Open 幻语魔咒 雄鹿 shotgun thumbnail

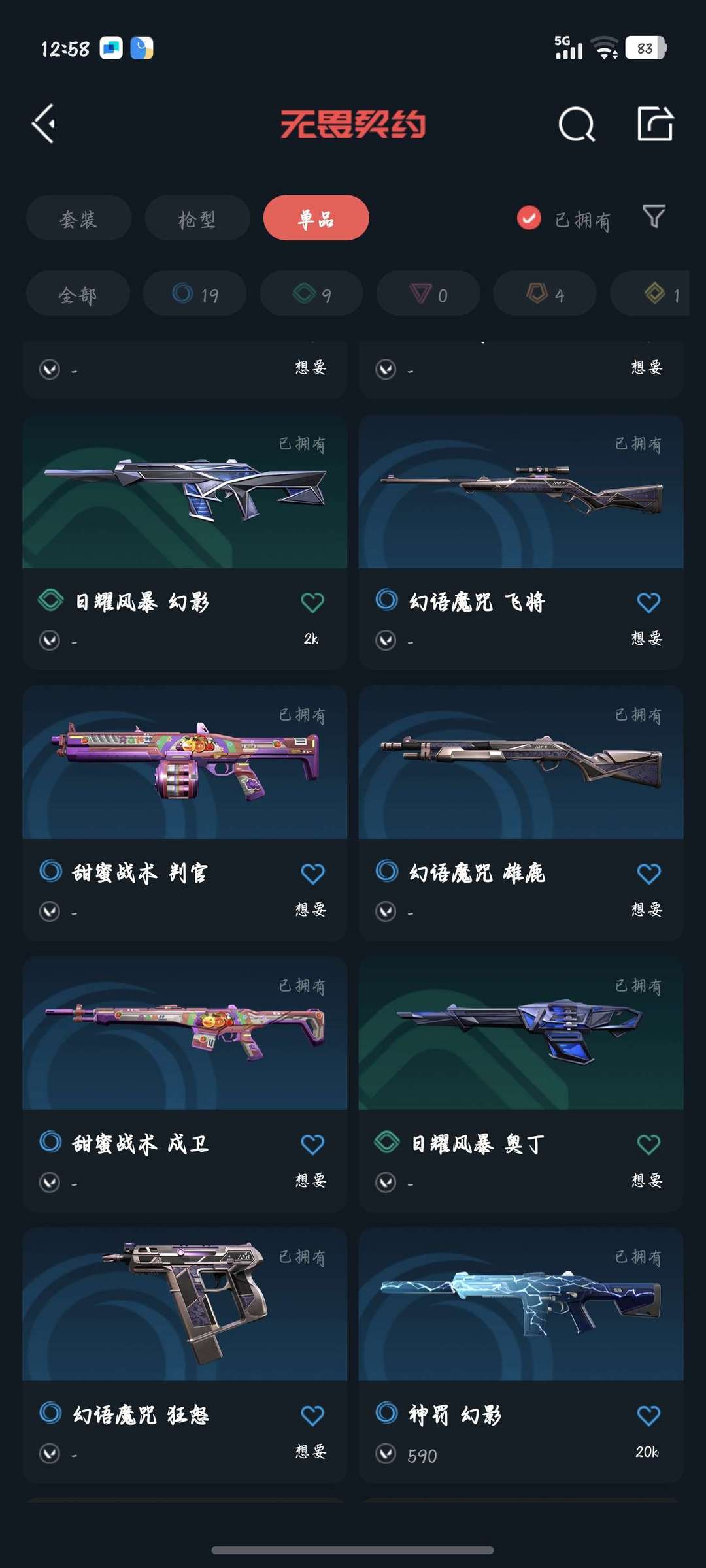click(x=521, y=762)
